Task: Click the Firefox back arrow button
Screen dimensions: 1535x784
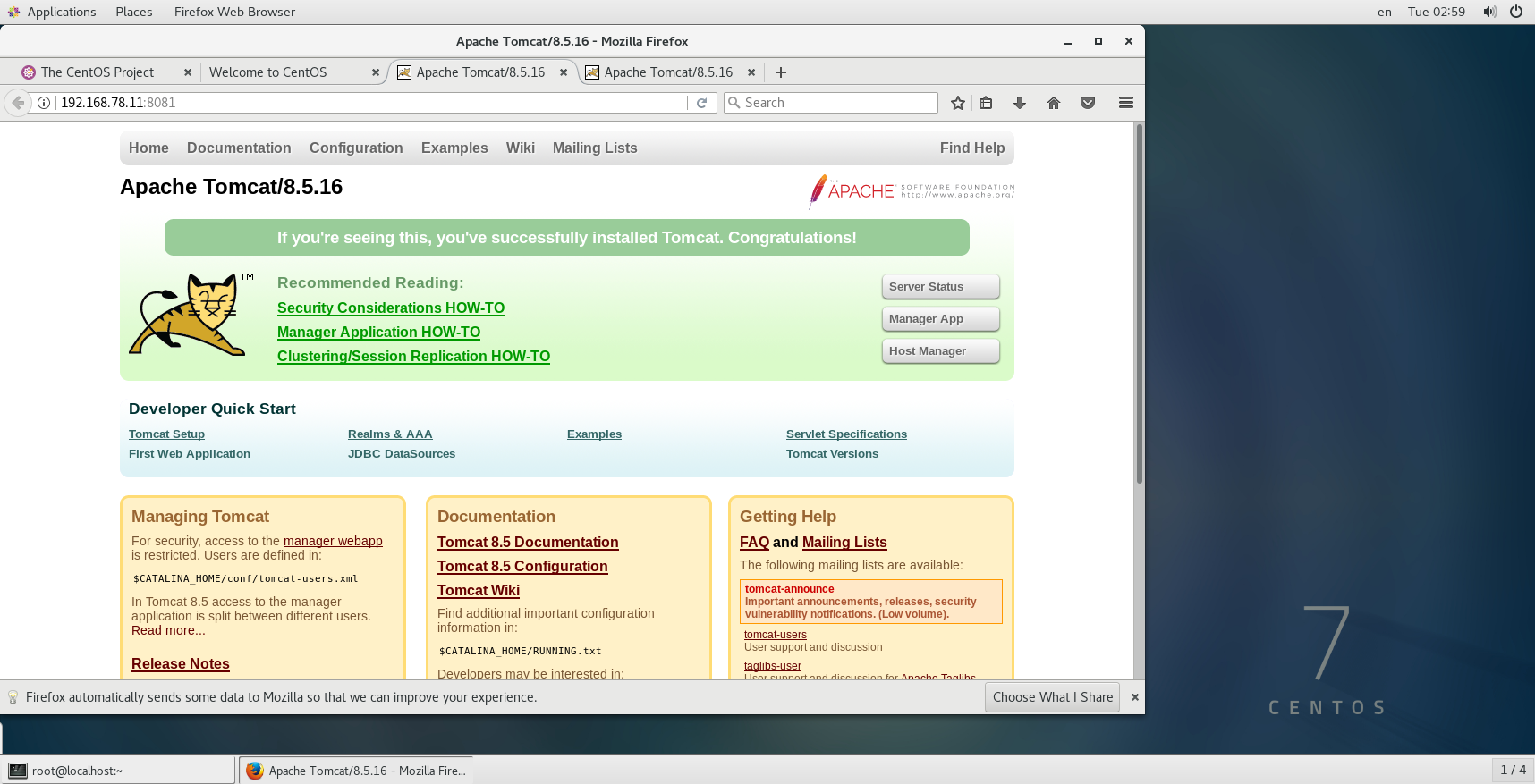Action: point(18,103)
